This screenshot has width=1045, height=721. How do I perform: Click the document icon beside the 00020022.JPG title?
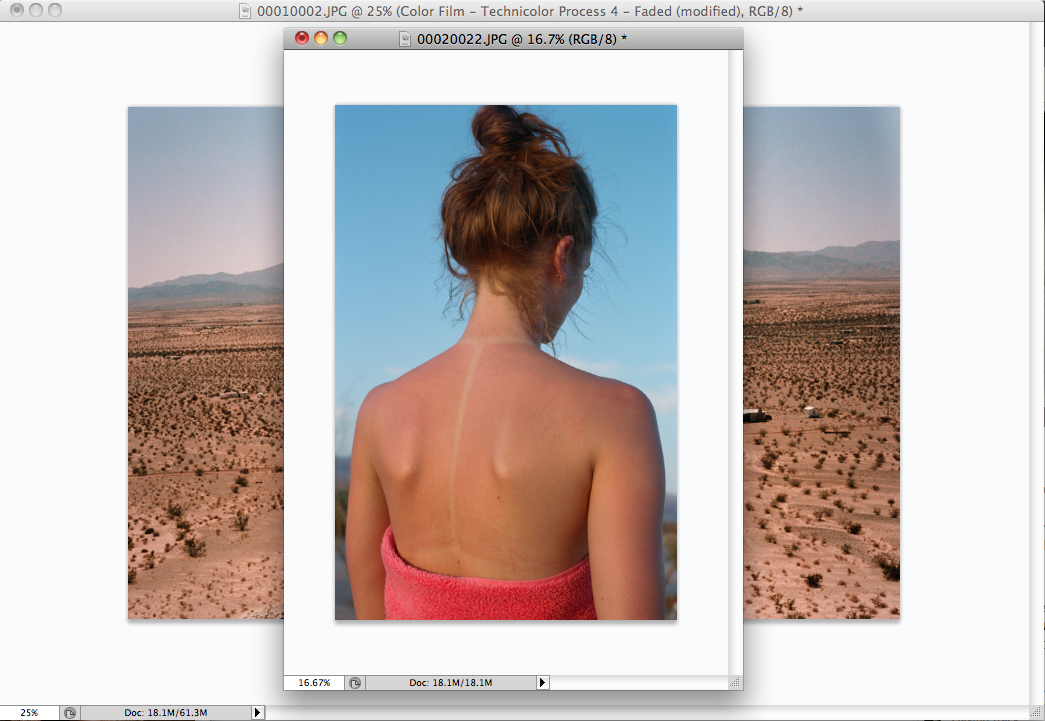[405, 39]
